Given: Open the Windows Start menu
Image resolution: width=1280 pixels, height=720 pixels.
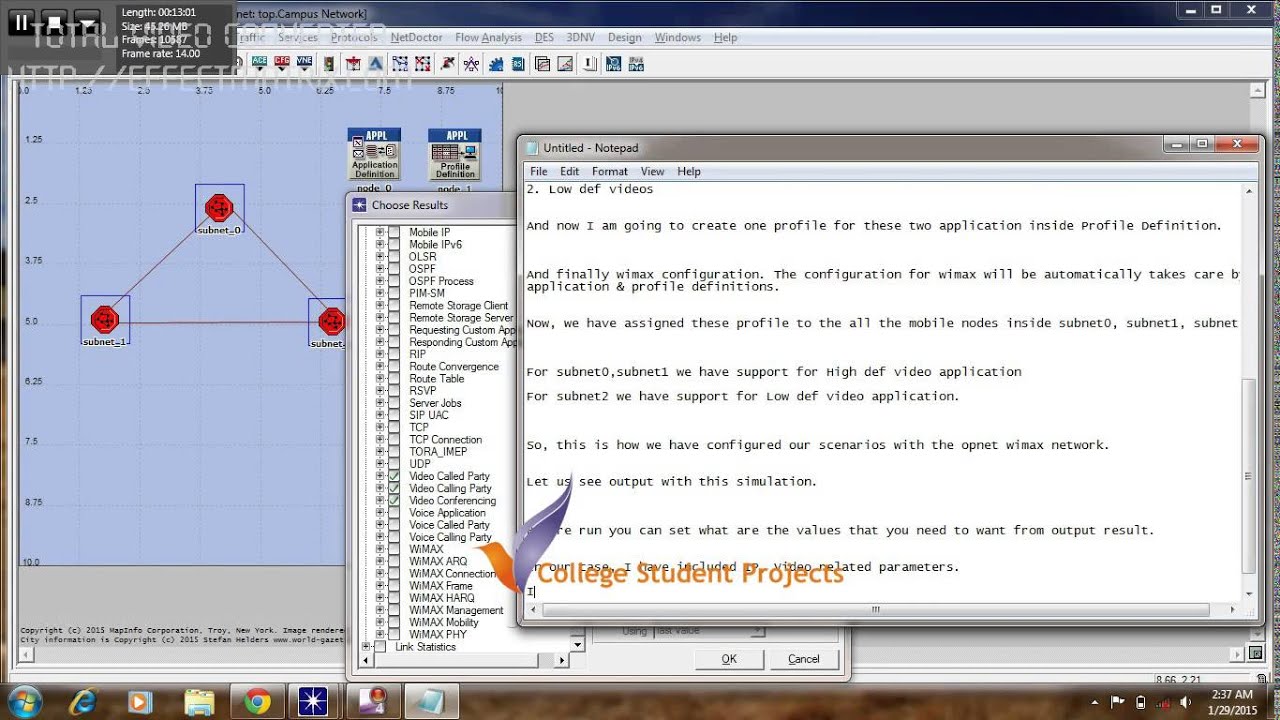Looking at the screenshot, I should tap(23, 701).
